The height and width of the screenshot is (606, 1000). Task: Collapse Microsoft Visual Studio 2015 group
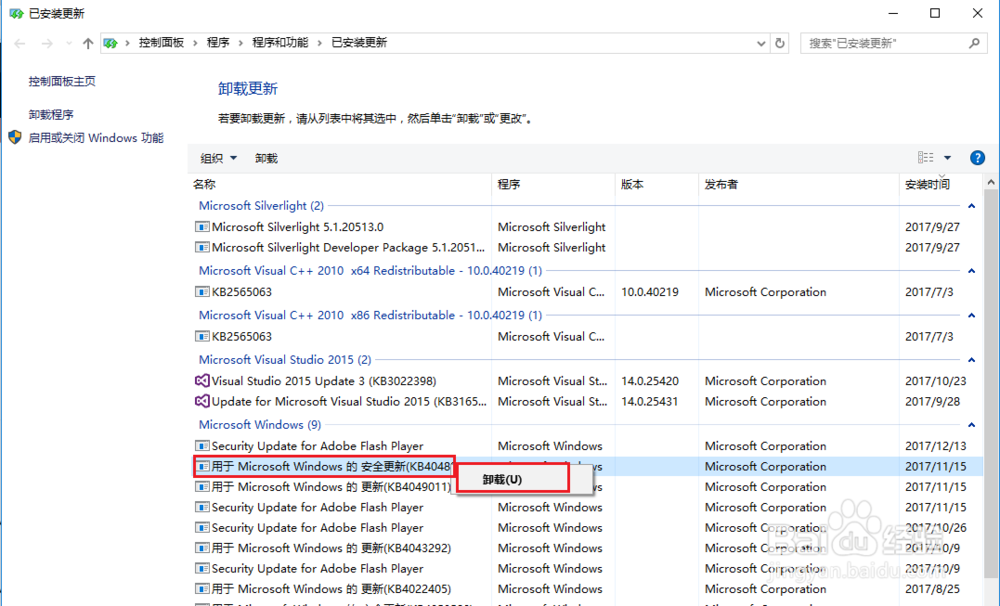point(971,360)
